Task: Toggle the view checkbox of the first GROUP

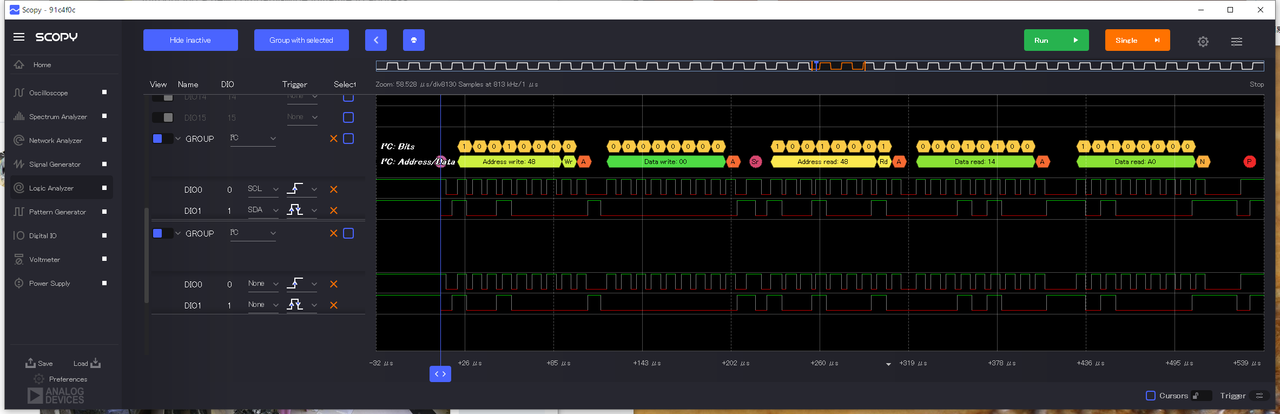Action: tap(158, 139)
